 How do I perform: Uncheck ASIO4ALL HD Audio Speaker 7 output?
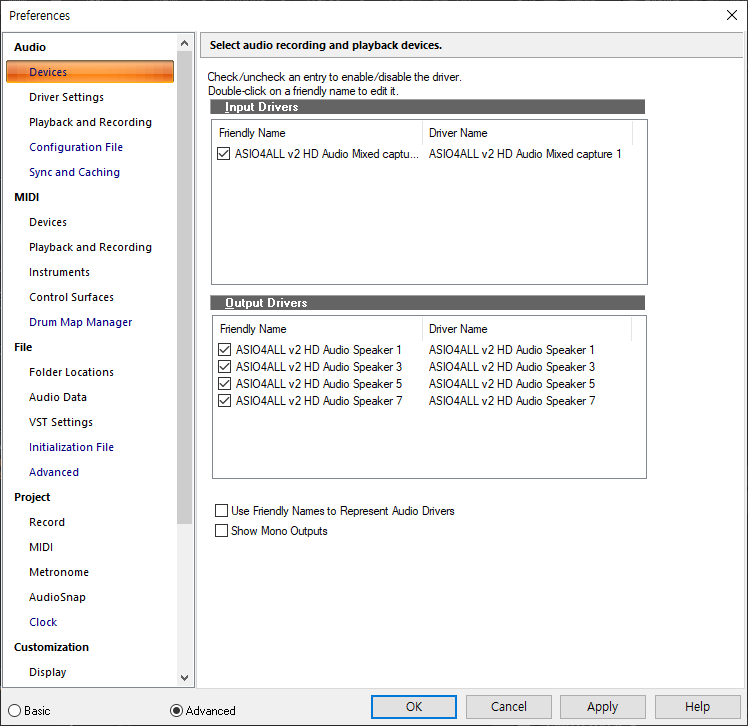tap(224, 401)
